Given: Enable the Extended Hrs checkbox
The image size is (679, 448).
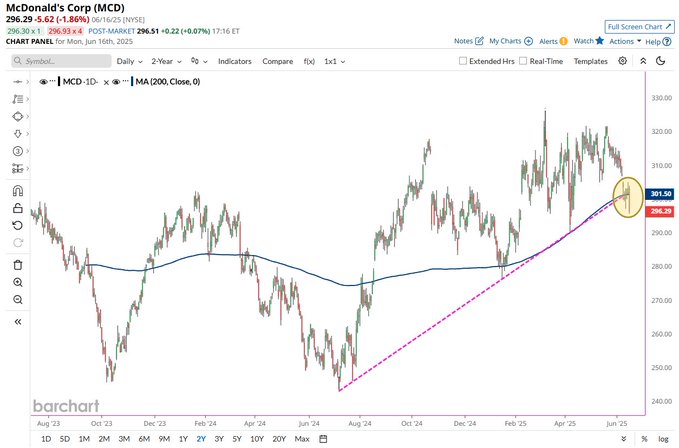Looking at the screenshot, I should pyautogui.click(x=463, y=61).
